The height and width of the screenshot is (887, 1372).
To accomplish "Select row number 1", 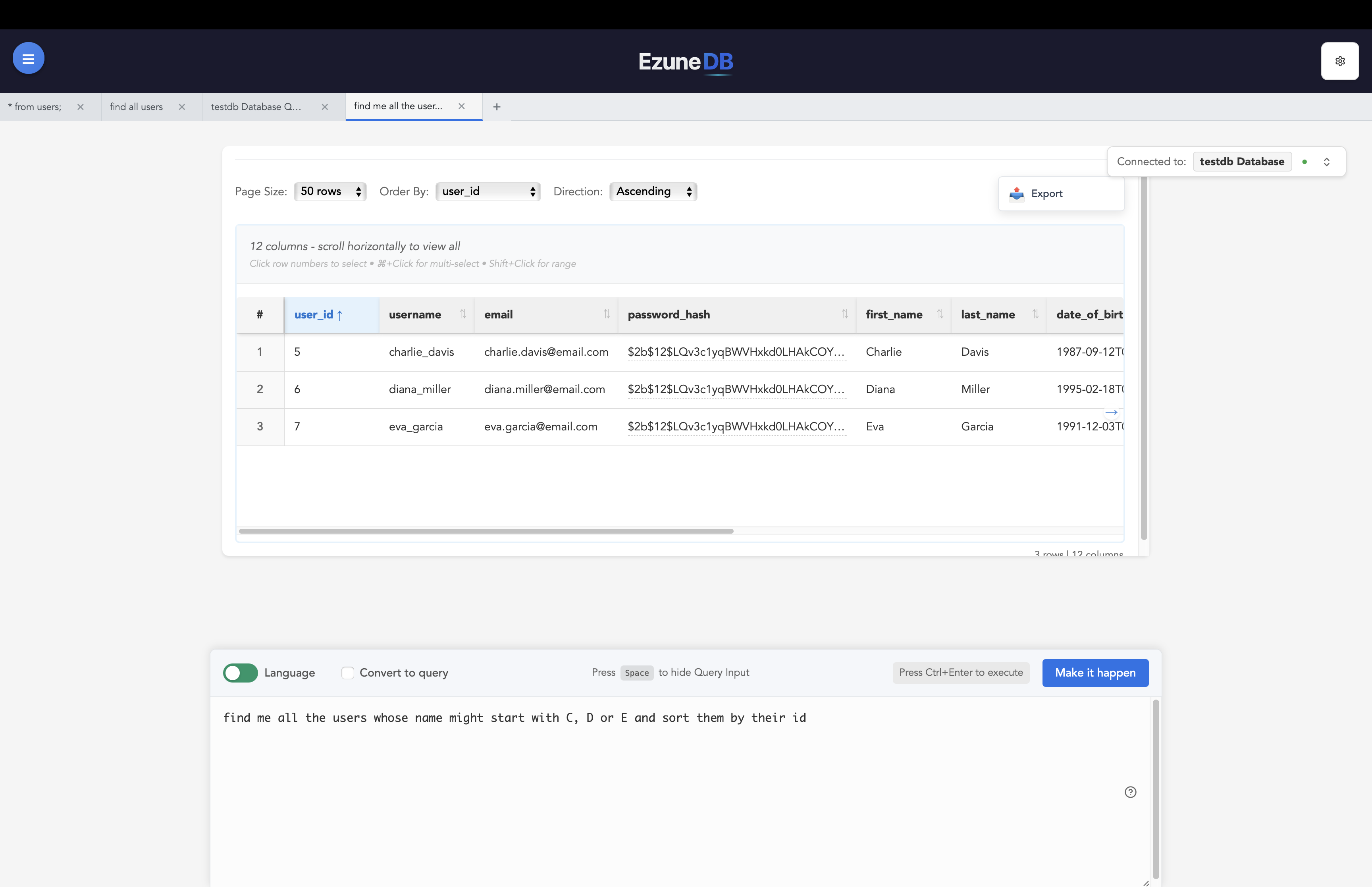I will click(260, 352).
